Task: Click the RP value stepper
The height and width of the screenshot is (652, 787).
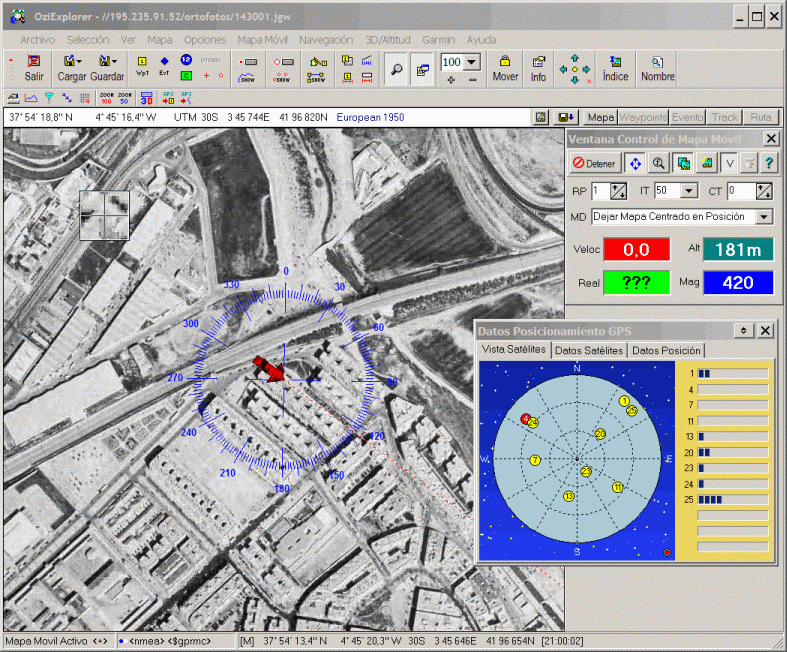Action: [619, 190]
